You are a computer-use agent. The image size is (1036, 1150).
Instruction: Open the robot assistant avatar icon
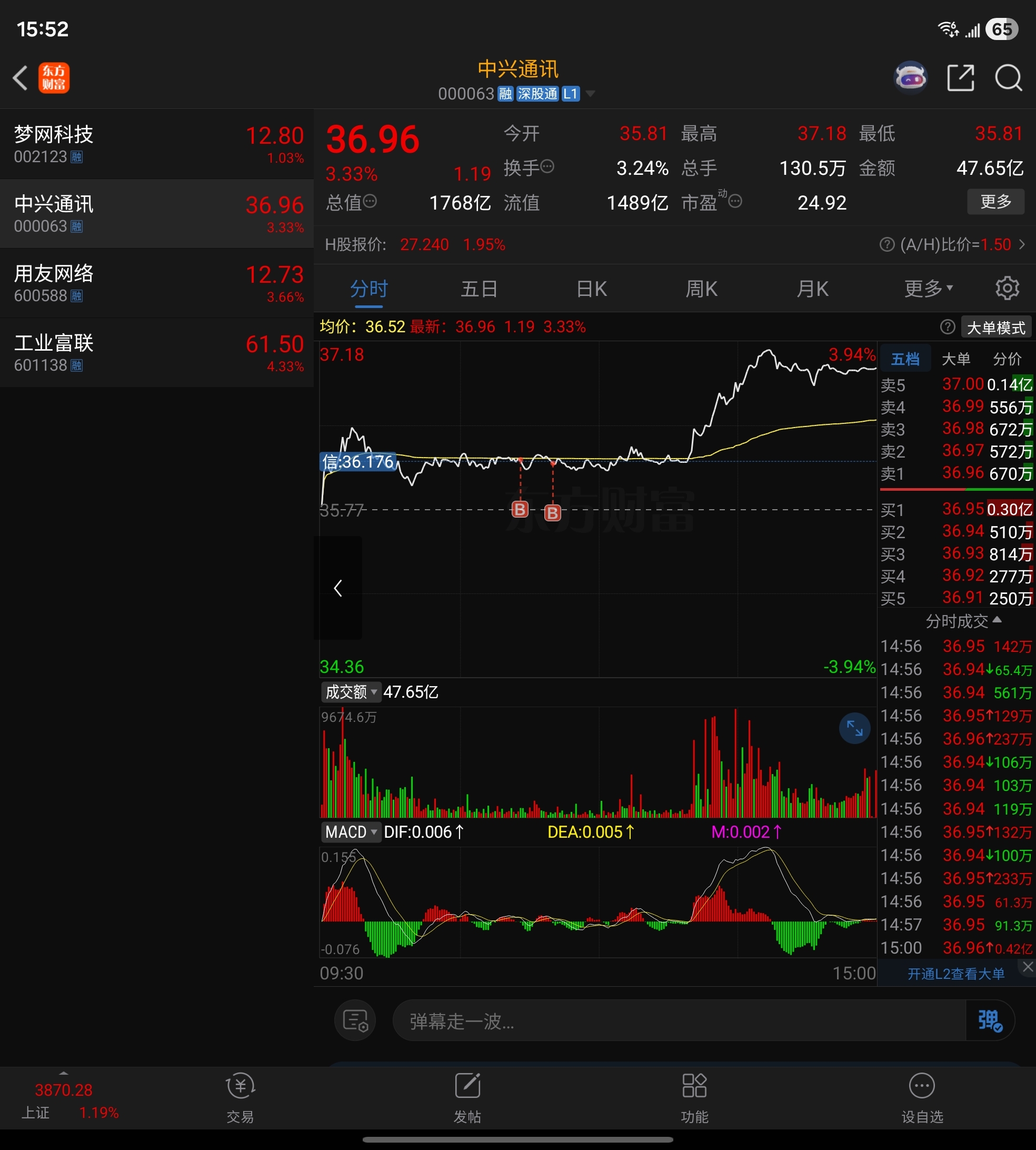point(910,77)
